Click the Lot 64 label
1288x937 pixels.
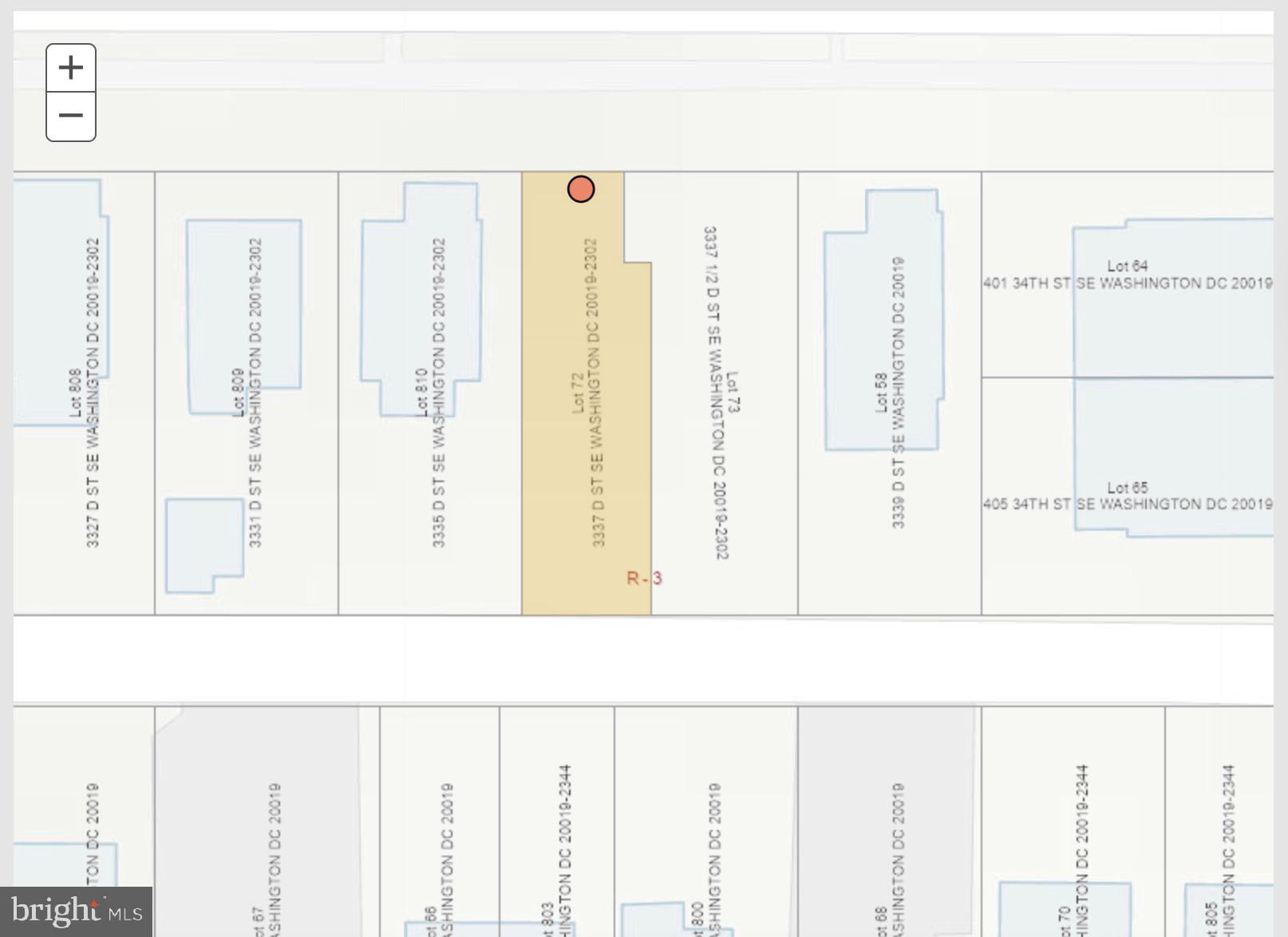coord(1127,266)
